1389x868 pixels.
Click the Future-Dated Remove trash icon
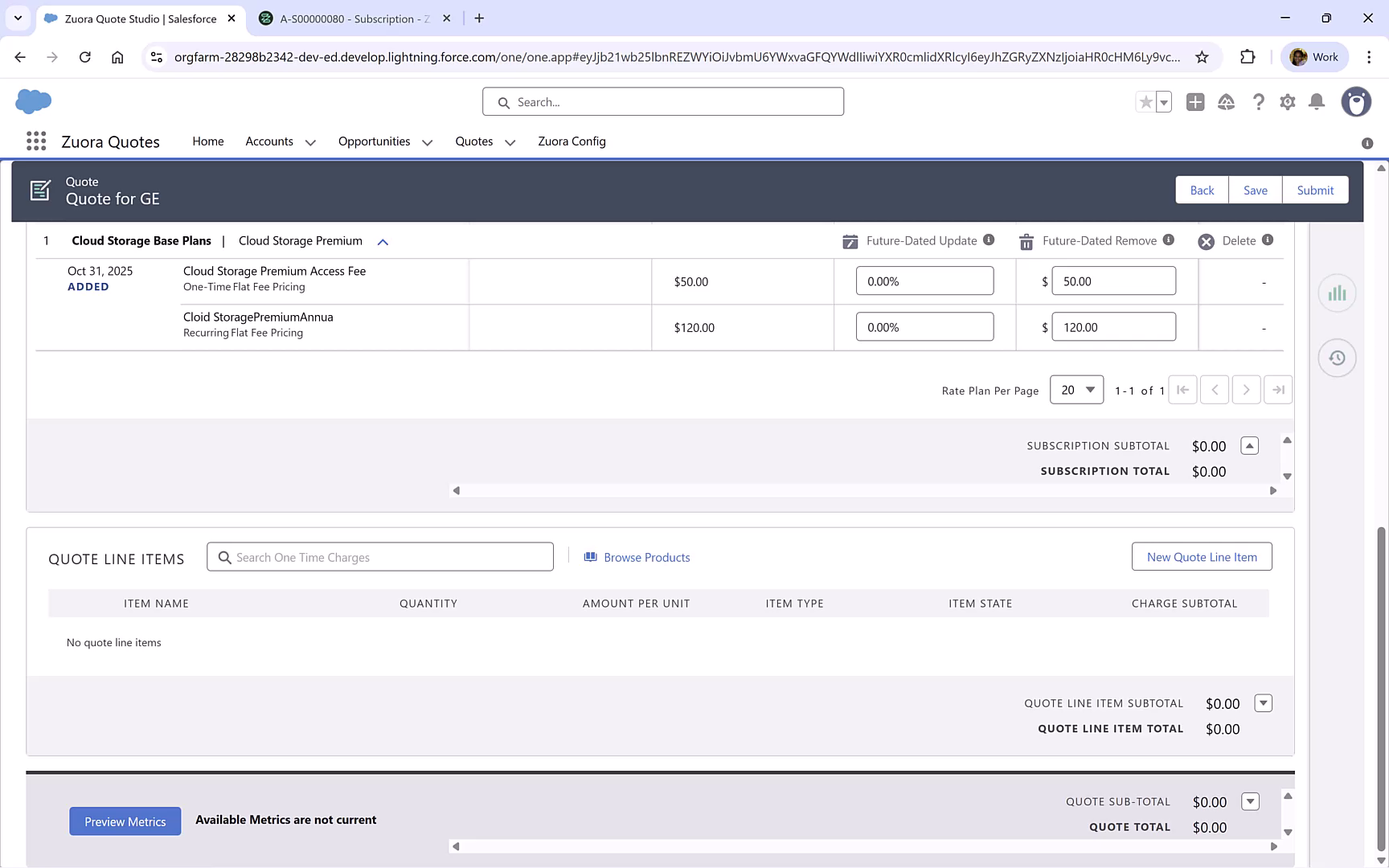click(x=1026, y=240)
